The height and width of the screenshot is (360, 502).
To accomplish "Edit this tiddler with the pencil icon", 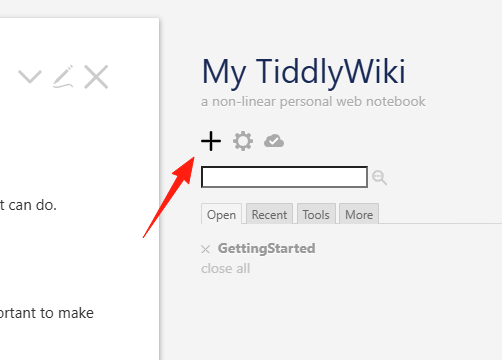I will [63, 77].
